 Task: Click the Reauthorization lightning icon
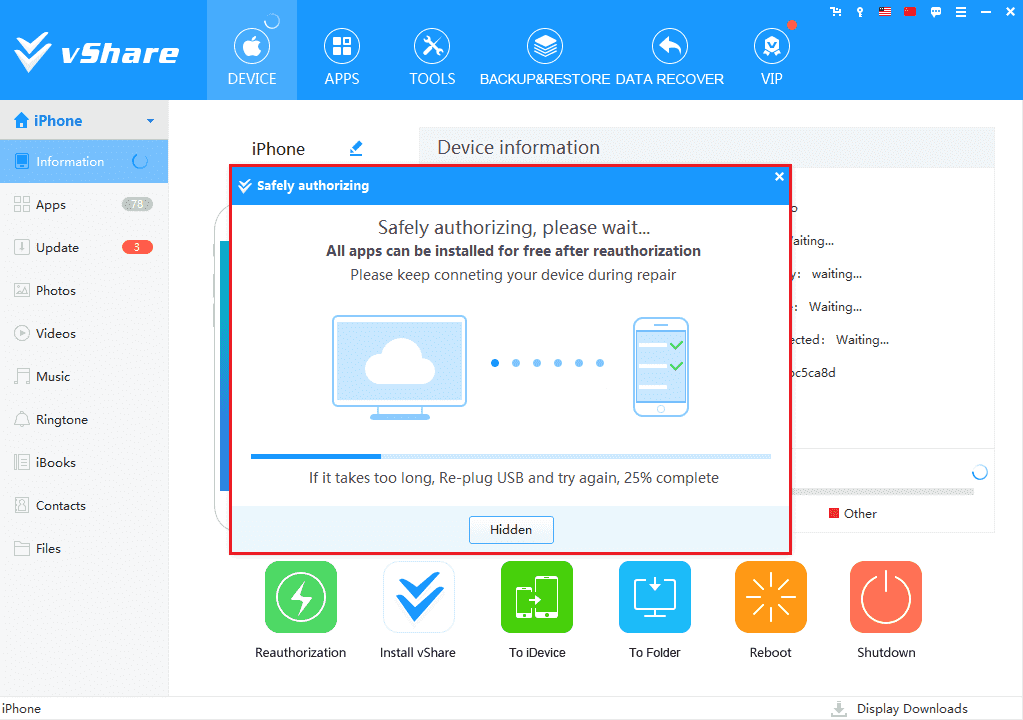[301, 597]
